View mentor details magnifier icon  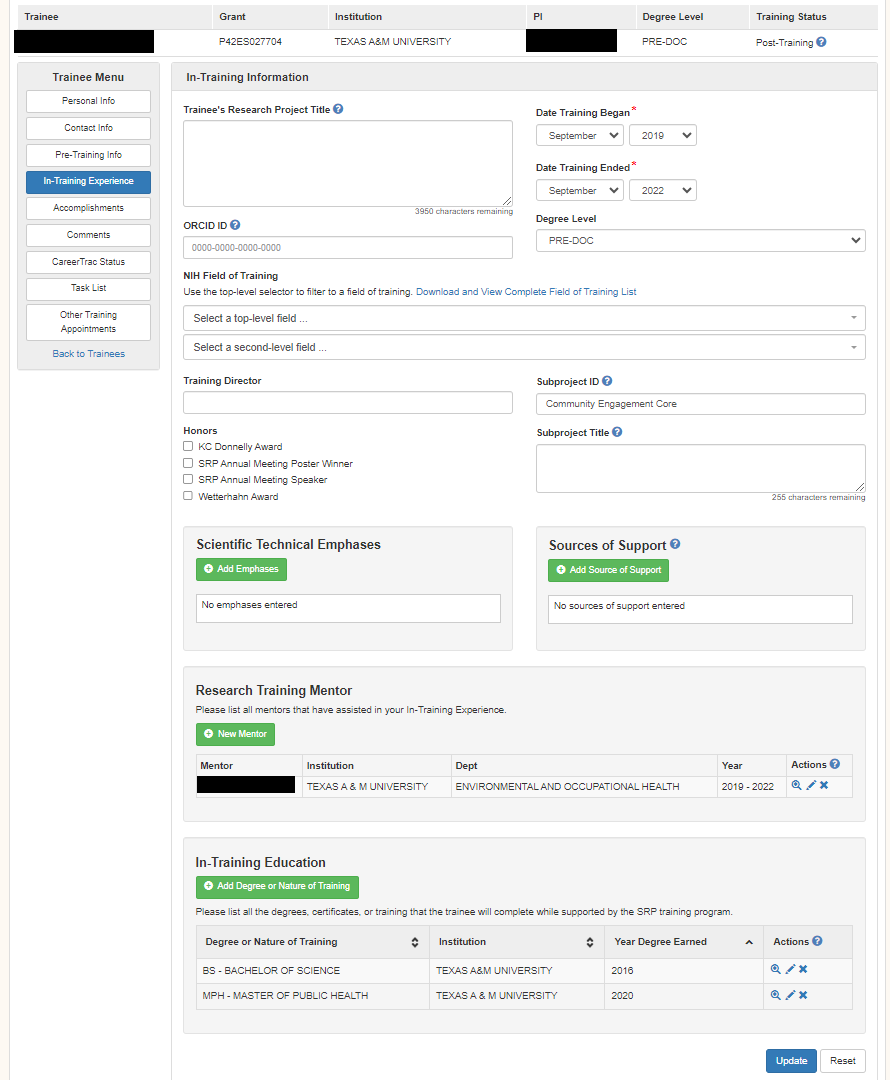797,786
